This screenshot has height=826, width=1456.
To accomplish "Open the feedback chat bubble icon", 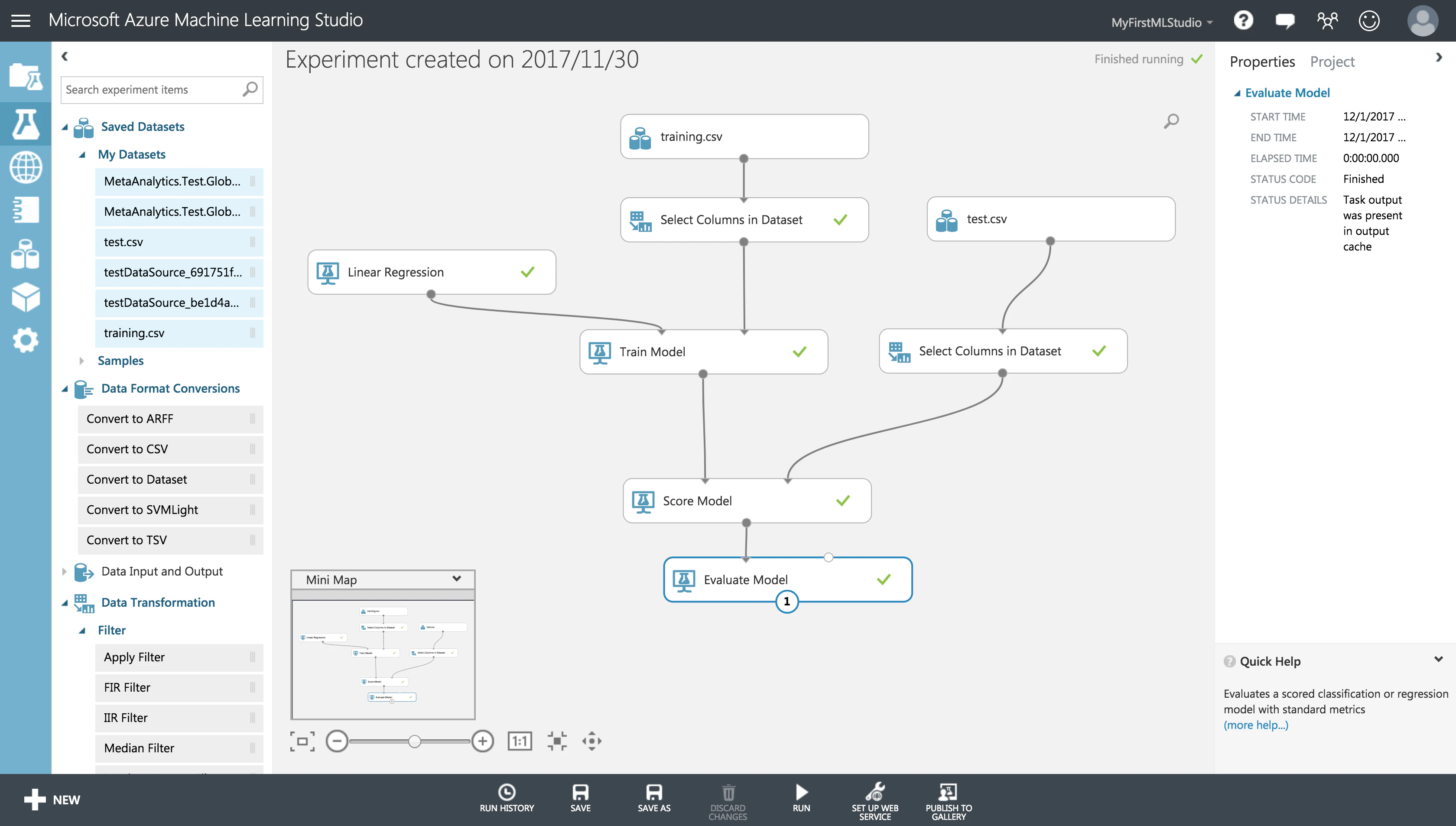I will [x=1285, y=21].
